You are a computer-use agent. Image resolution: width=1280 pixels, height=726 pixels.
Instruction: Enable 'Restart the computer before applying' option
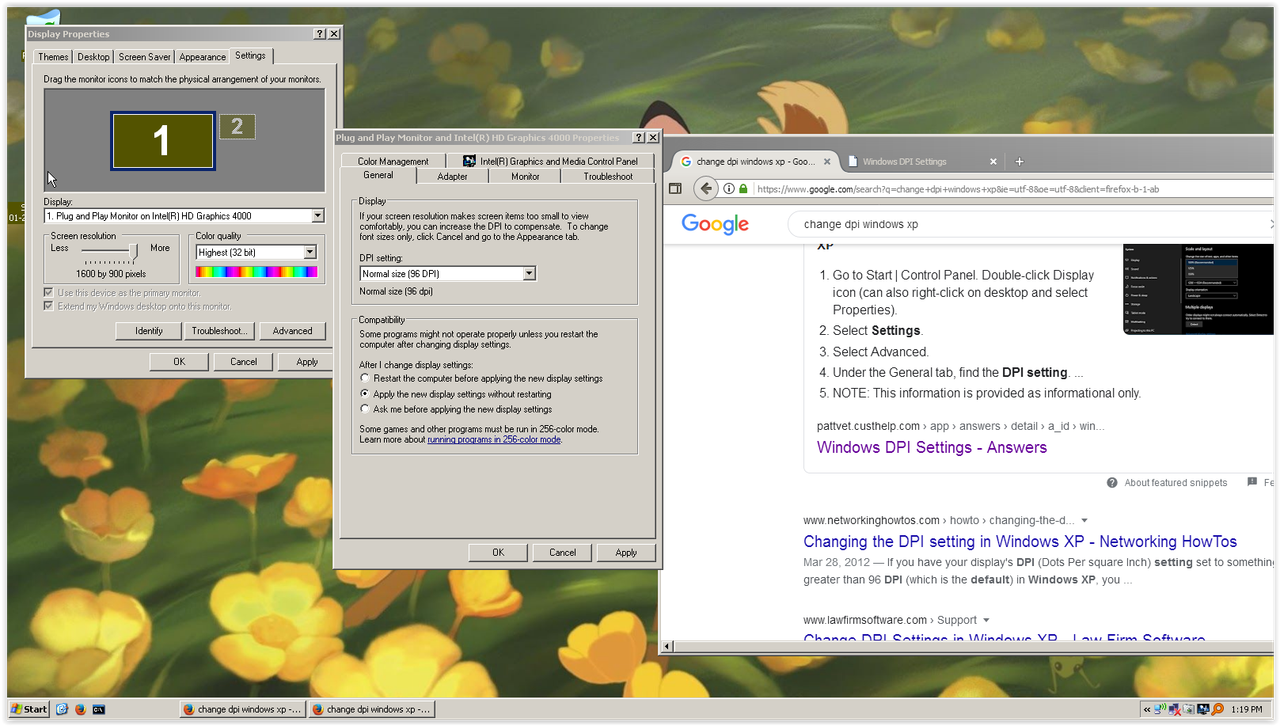pos(365,378)
